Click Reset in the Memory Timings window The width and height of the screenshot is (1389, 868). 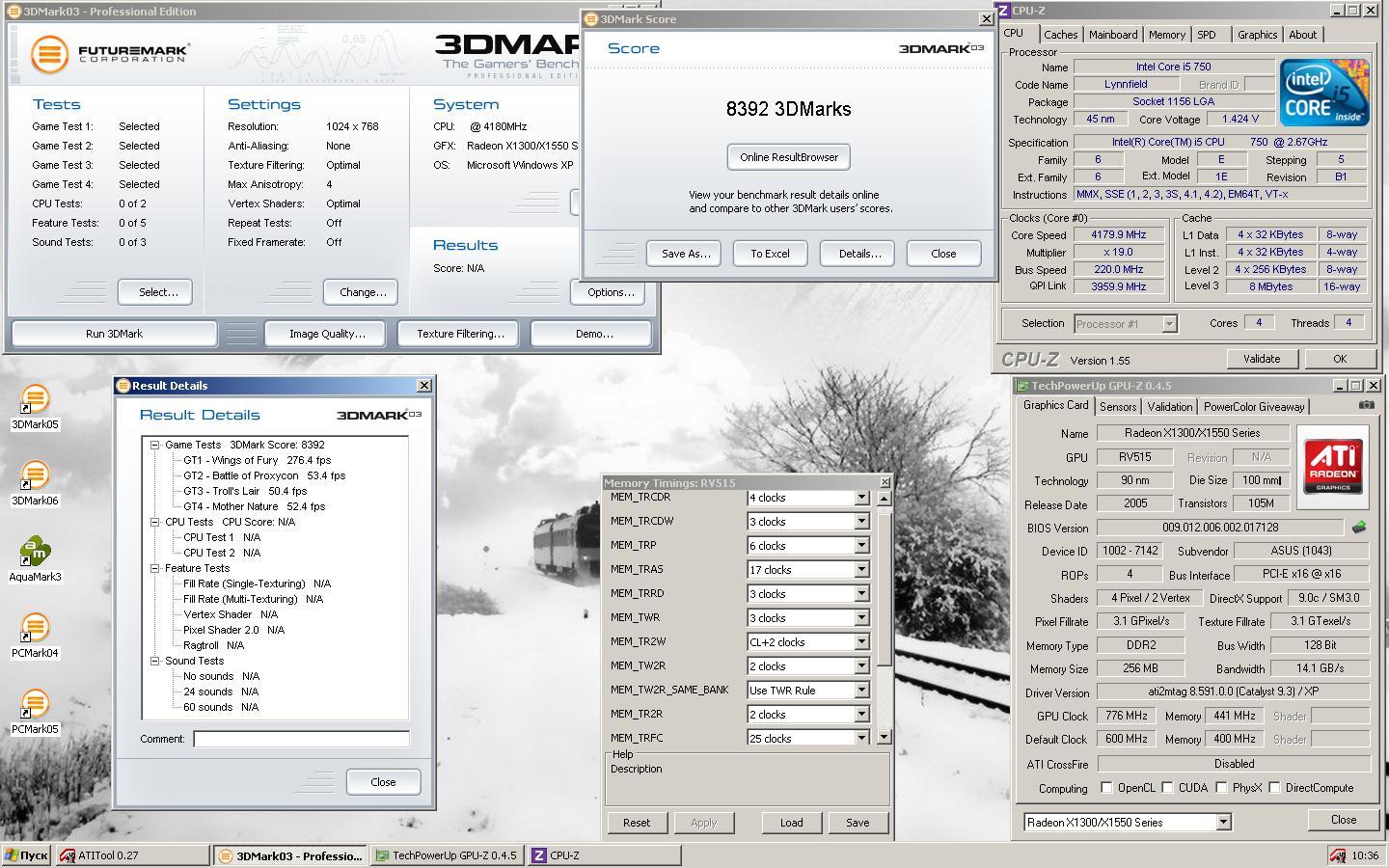tap(636, 823)
